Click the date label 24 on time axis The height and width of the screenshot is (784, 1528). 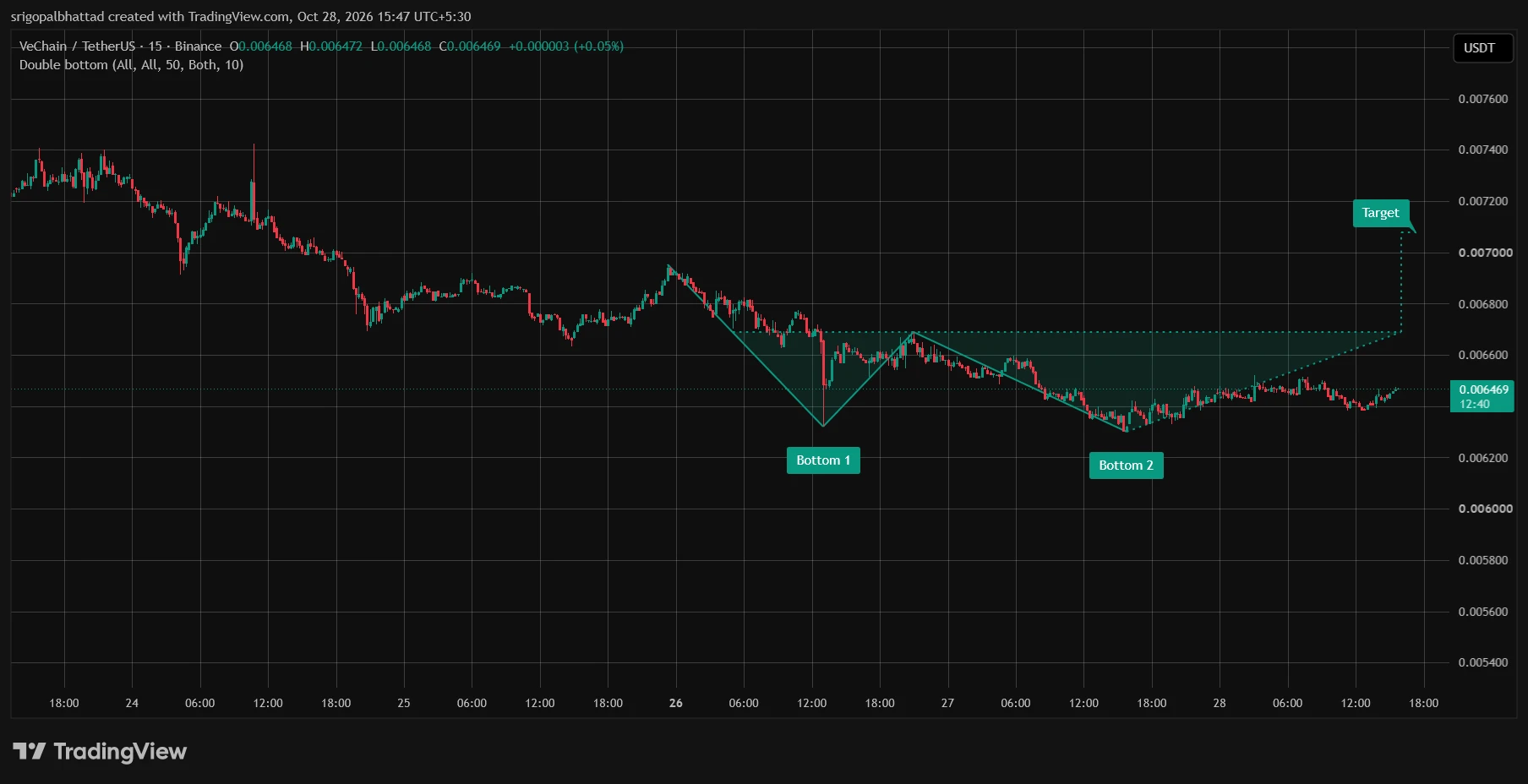pyautogui.click(x=132, y=703)
